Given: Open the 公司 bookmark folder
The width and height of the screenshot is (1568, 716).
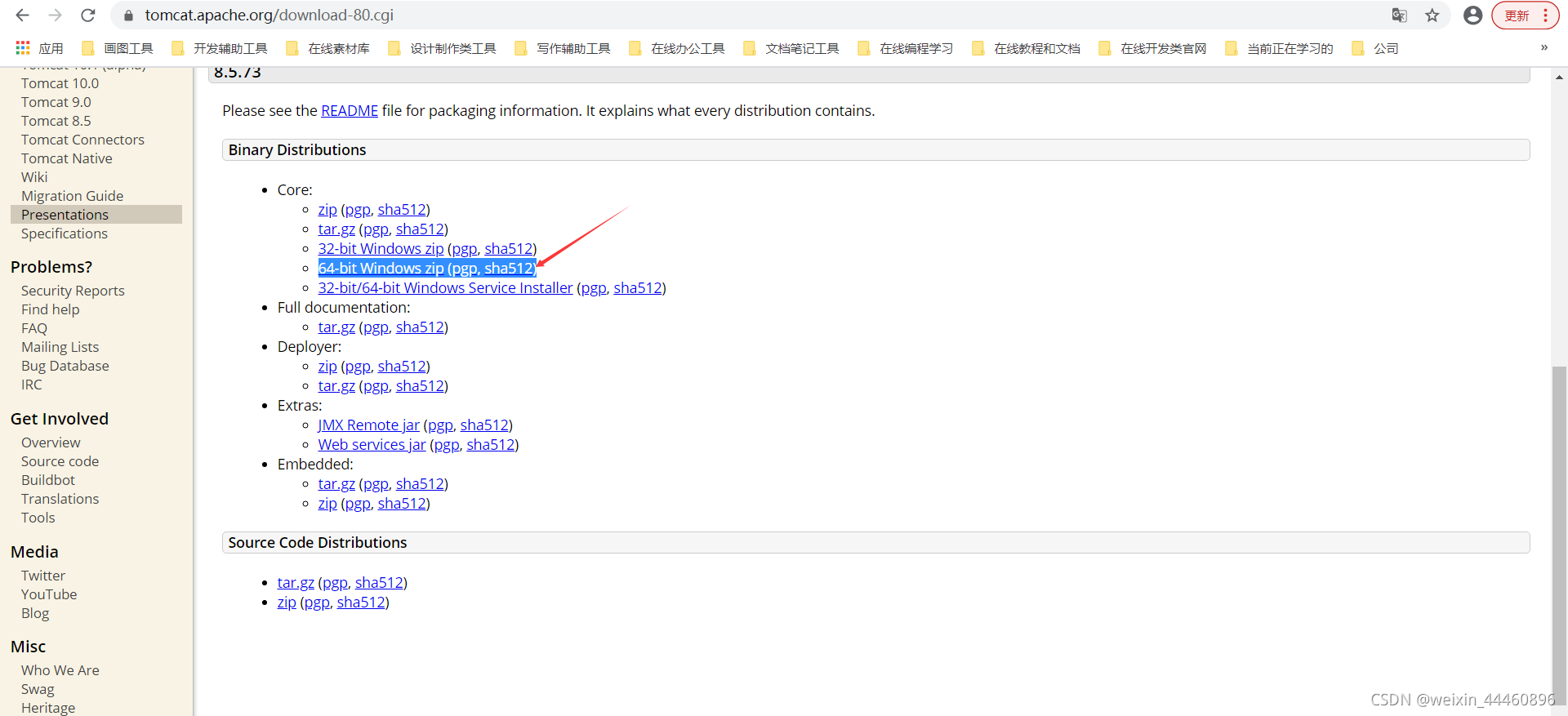Looking at the screenshot, I should (x=1376, y=48).
